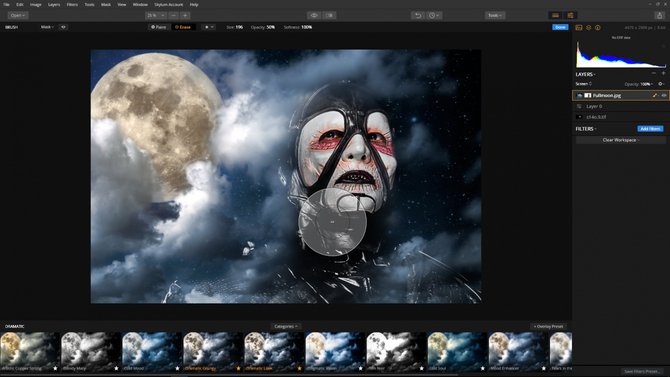Open the brush shape dropdown

pos(208,27)
